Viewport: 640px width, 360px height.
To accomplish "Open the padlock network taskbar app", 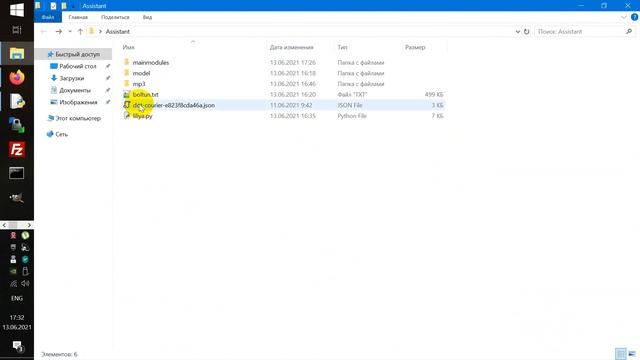I will [17, 125].
